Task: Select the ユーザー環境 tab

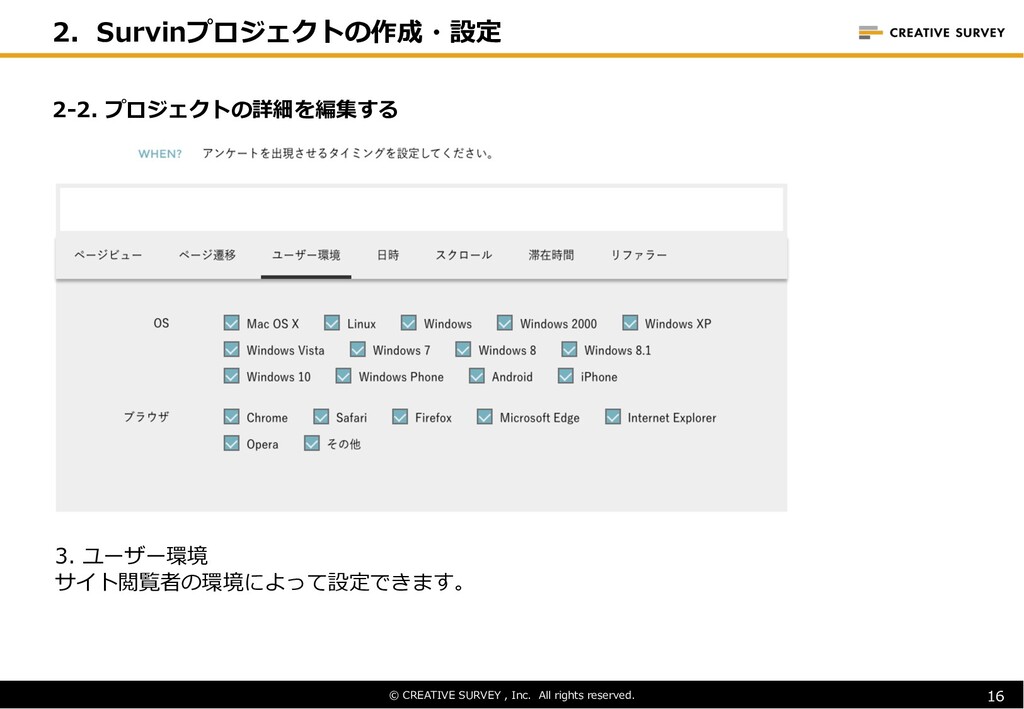Action: pyautogui.click(x=306, y=255)
